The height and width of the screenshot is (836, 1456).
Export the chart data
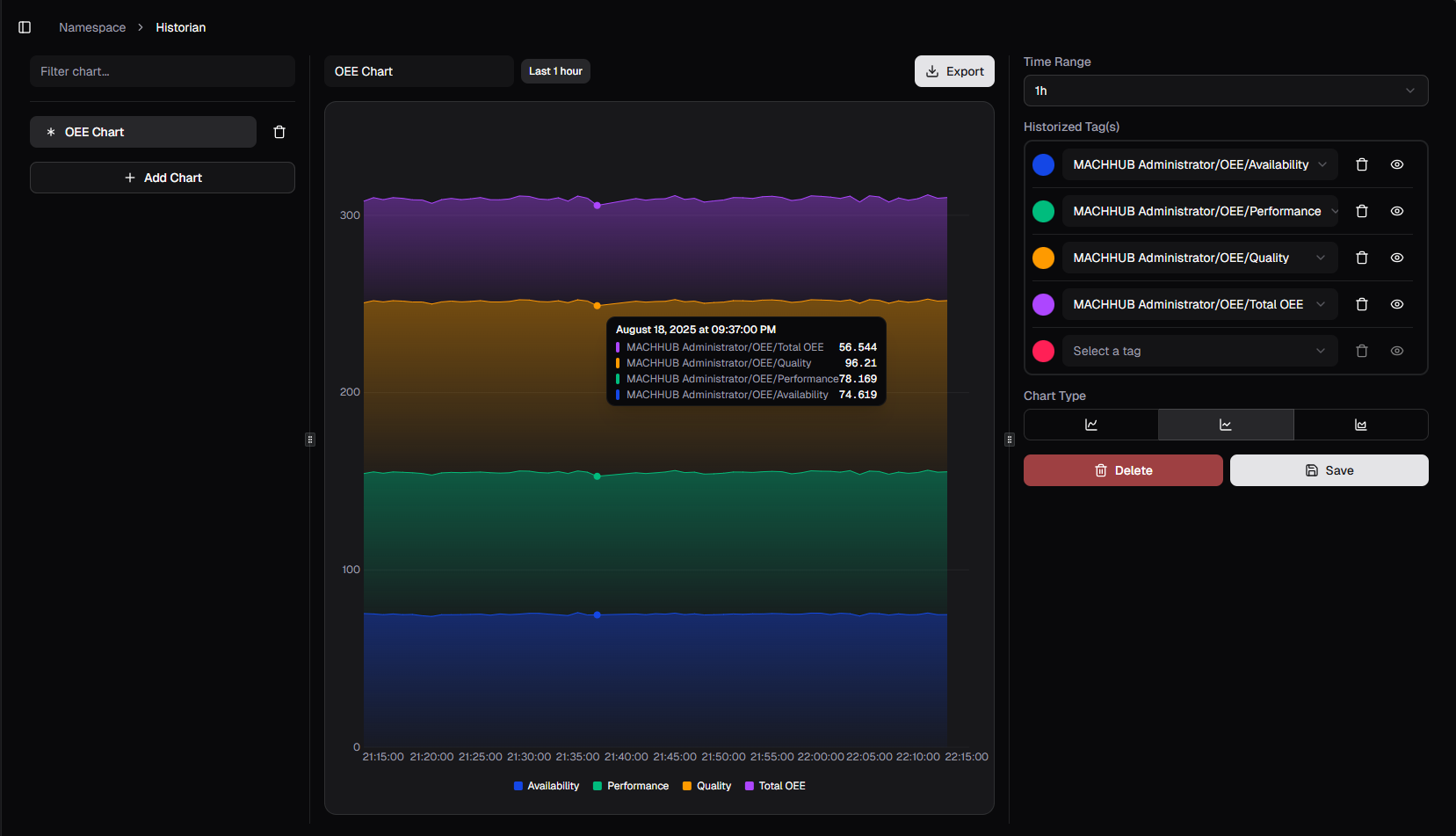tap(954, 71)
